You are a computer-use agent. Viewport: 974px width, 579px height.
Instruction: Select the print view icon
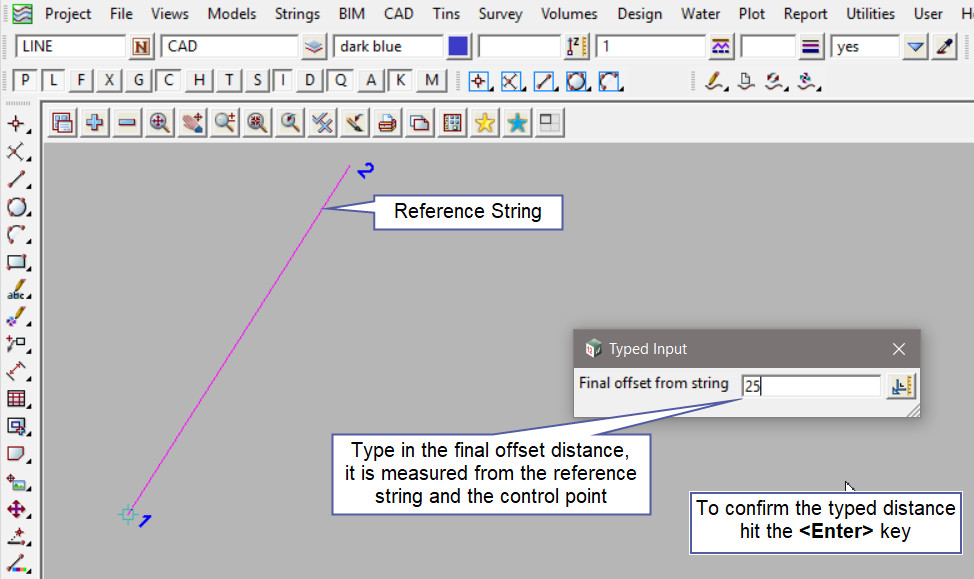pyautogui.click(x=388, y=123)
